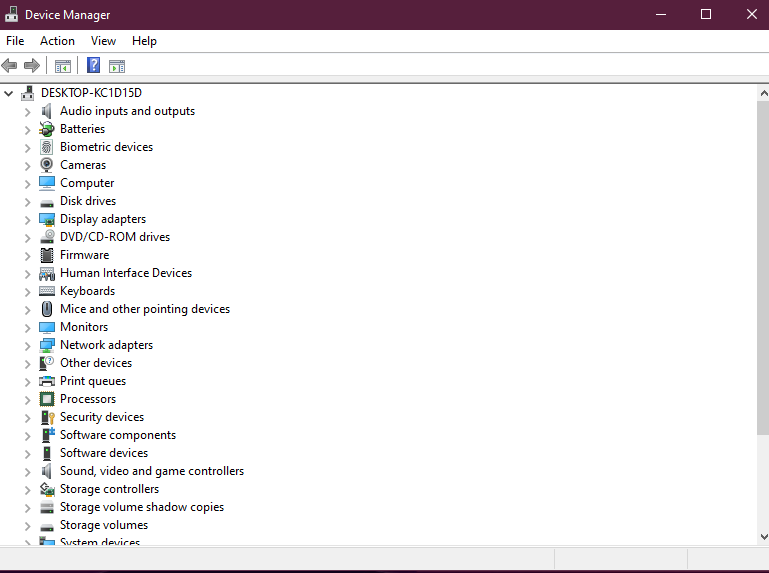Collapse the DESKTOP-KC1D15D root node

pyautogui.click(x=8, y=93)
